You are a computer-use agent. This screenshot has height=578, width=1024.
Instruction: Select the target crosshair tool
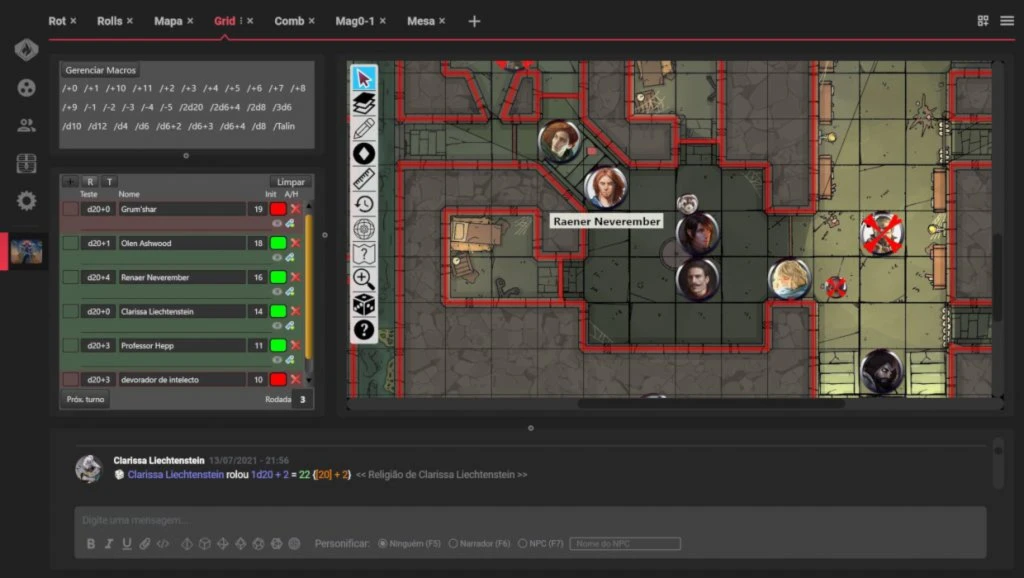pos(364,229)
